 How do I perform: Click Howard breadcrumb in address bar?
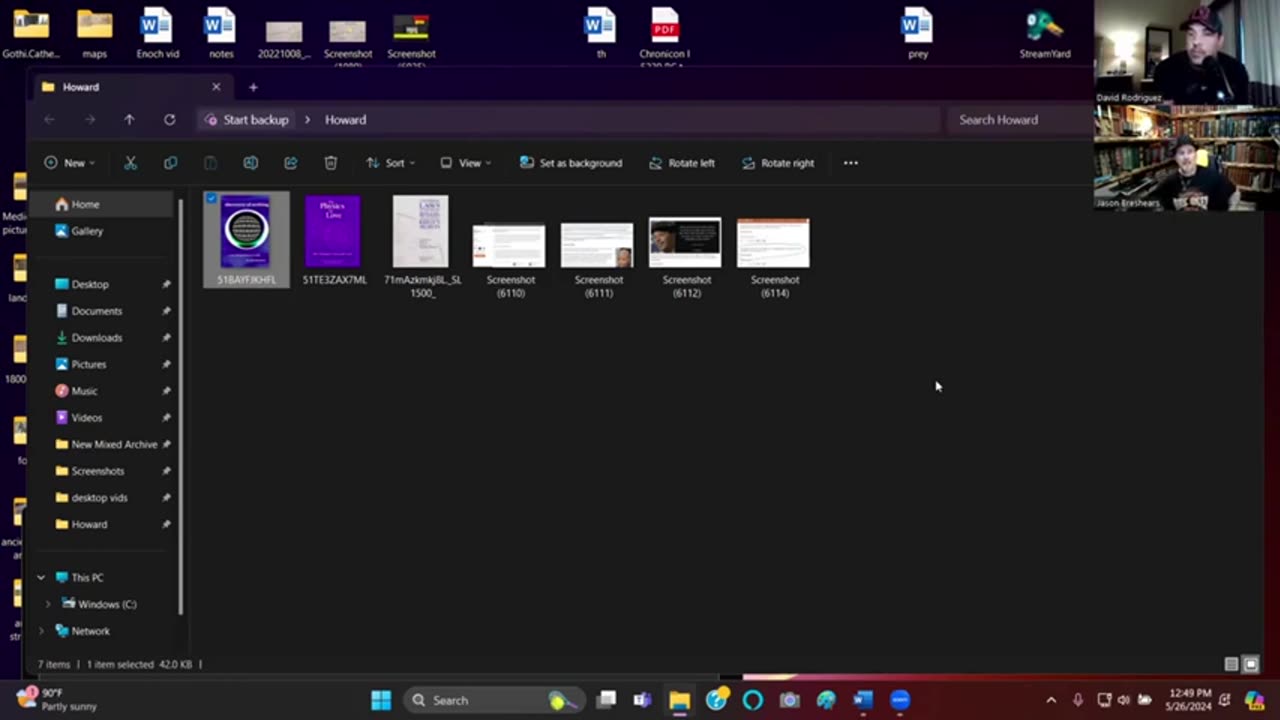point(345,120)
